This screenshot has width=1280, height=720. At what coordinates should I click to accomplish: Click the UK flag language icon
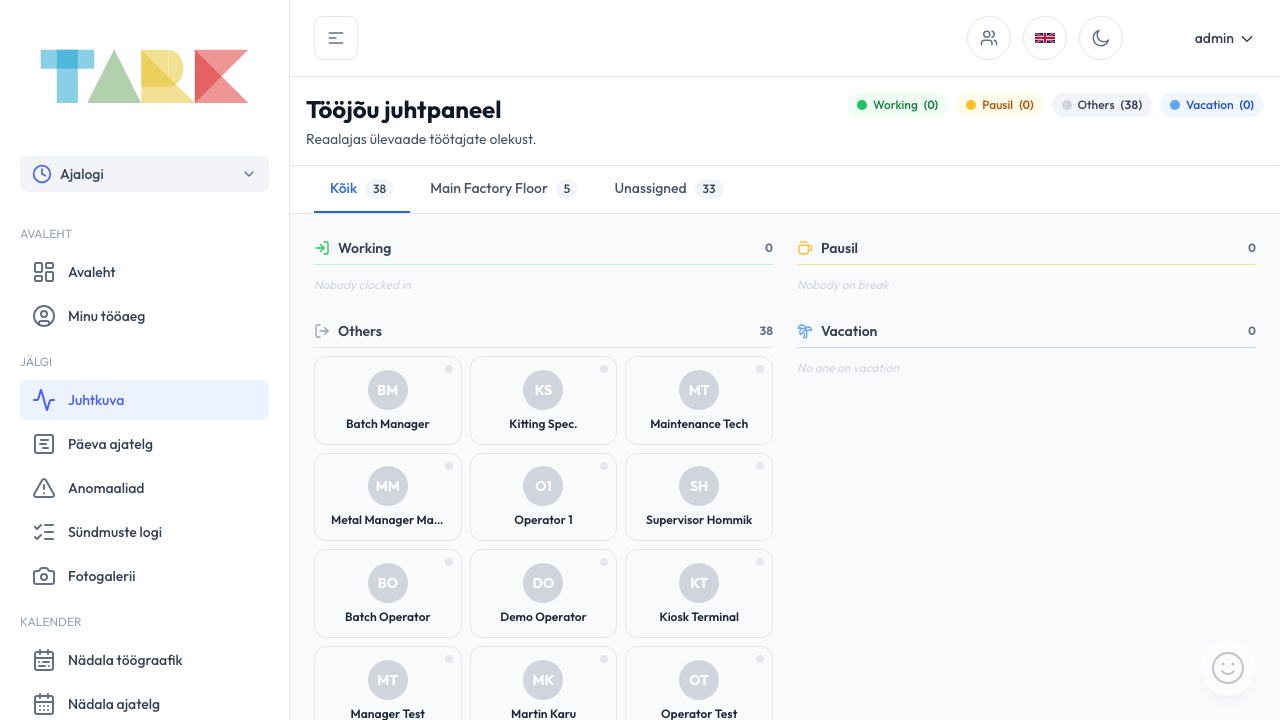pos(1044,38)
